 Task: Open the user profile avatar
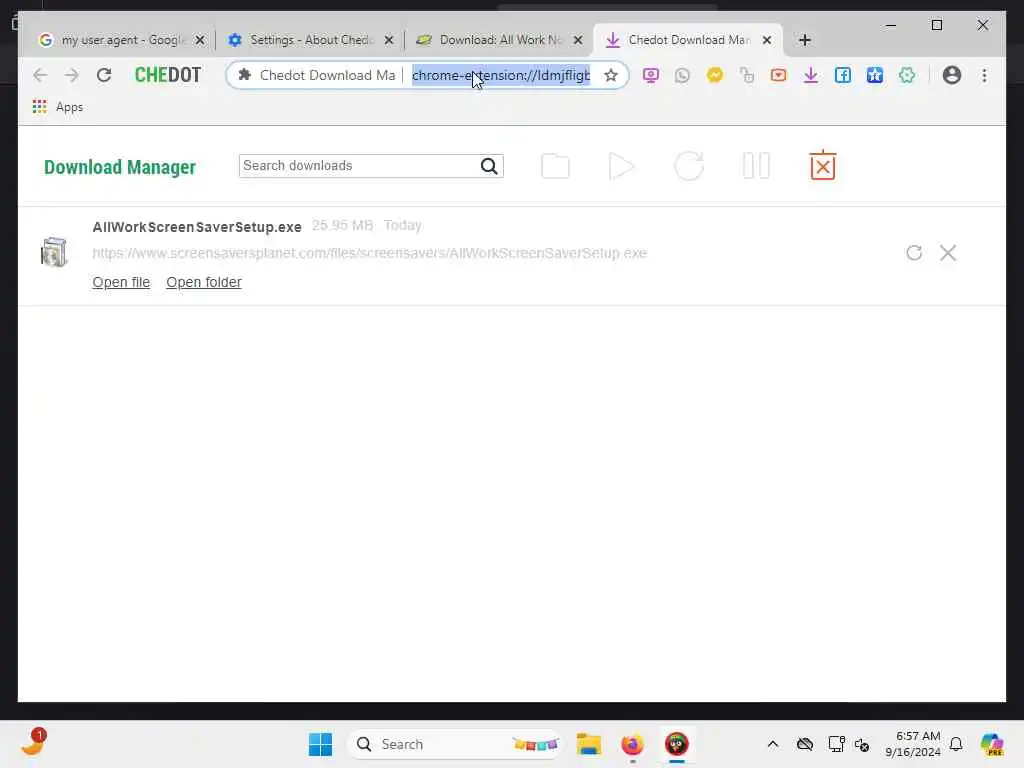[952, 75]
